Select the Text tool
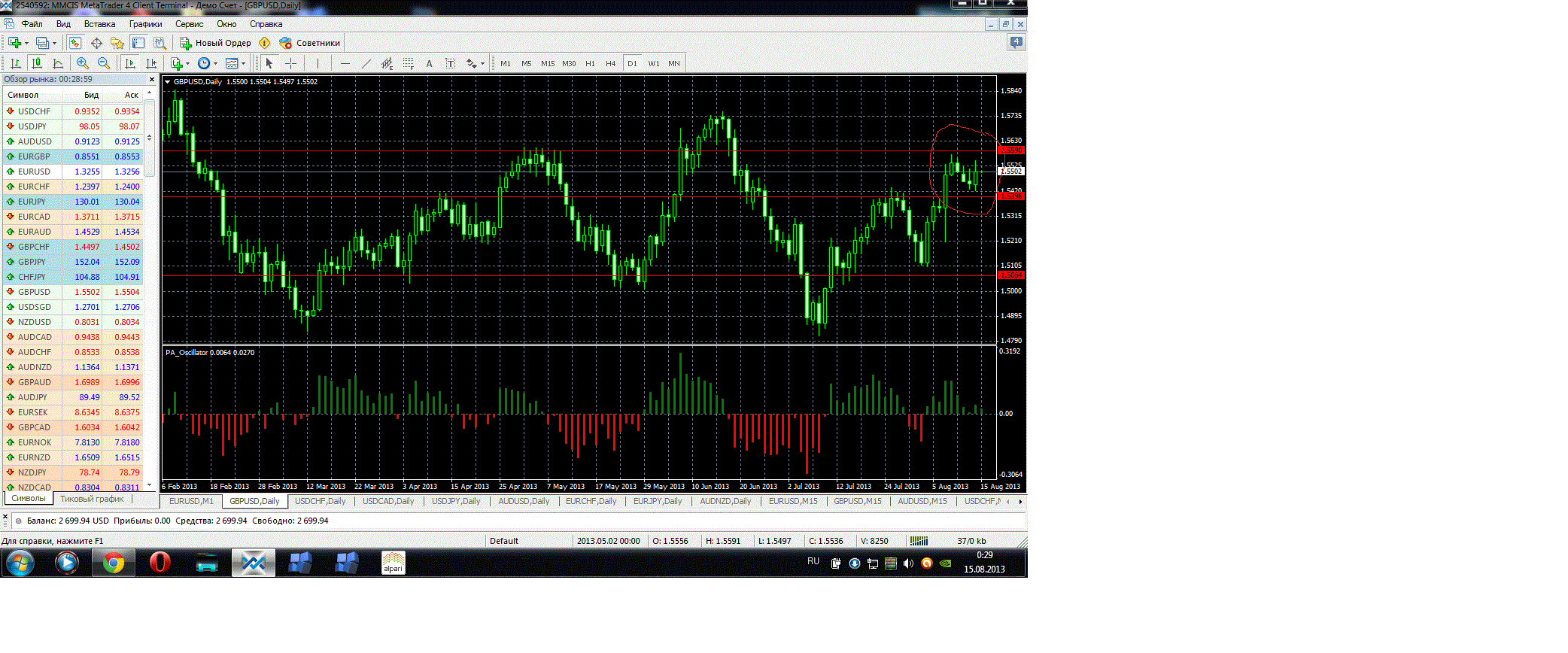This screenshot has height=653, width=1568. [x=429, y=63]
